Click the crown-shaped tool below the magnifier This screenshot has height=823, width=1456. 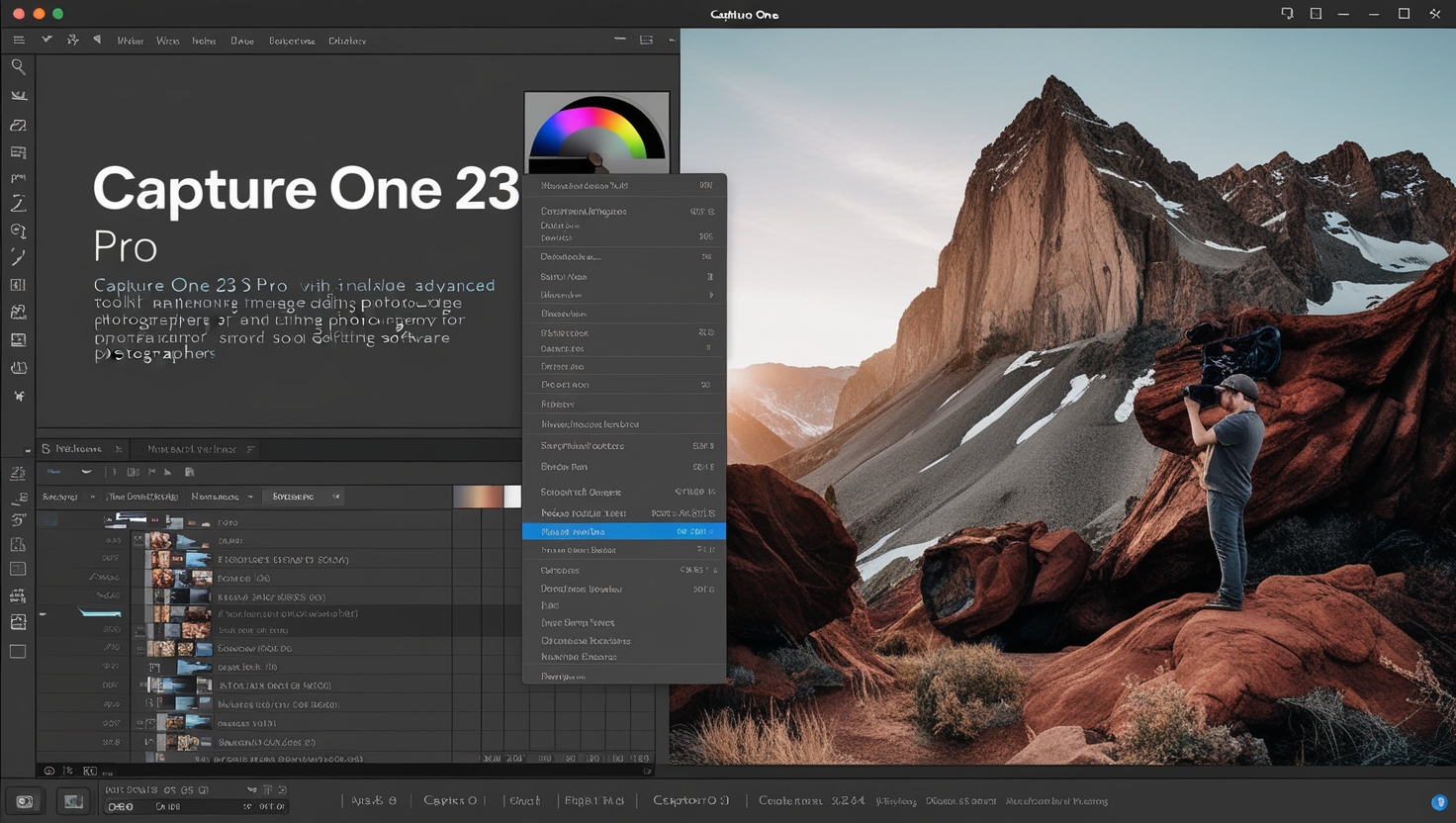18,96
